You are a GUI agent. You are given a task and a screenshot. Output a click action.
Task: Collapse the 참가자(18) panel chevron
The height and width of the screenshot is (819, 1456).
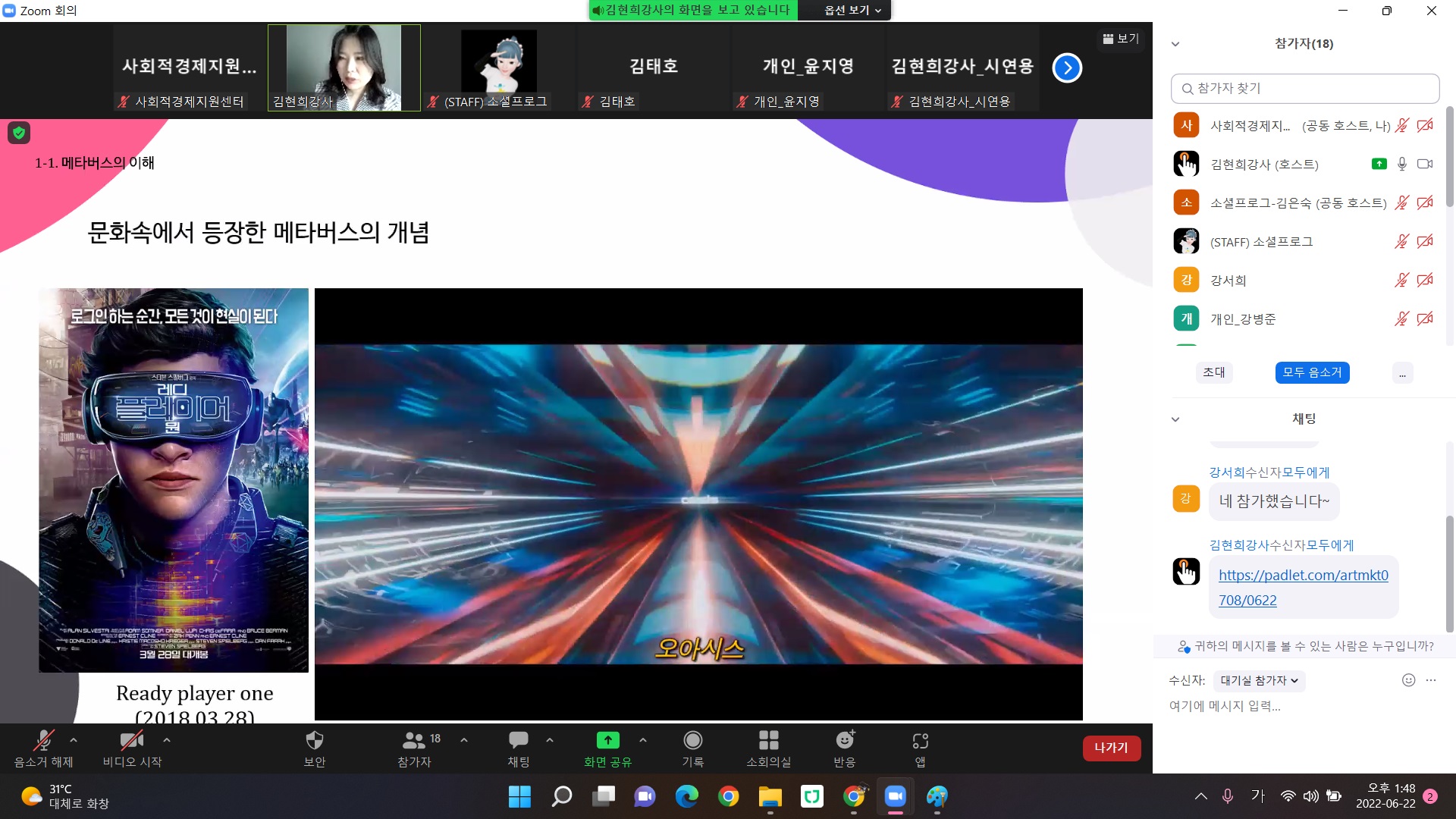pos(1175,44)
